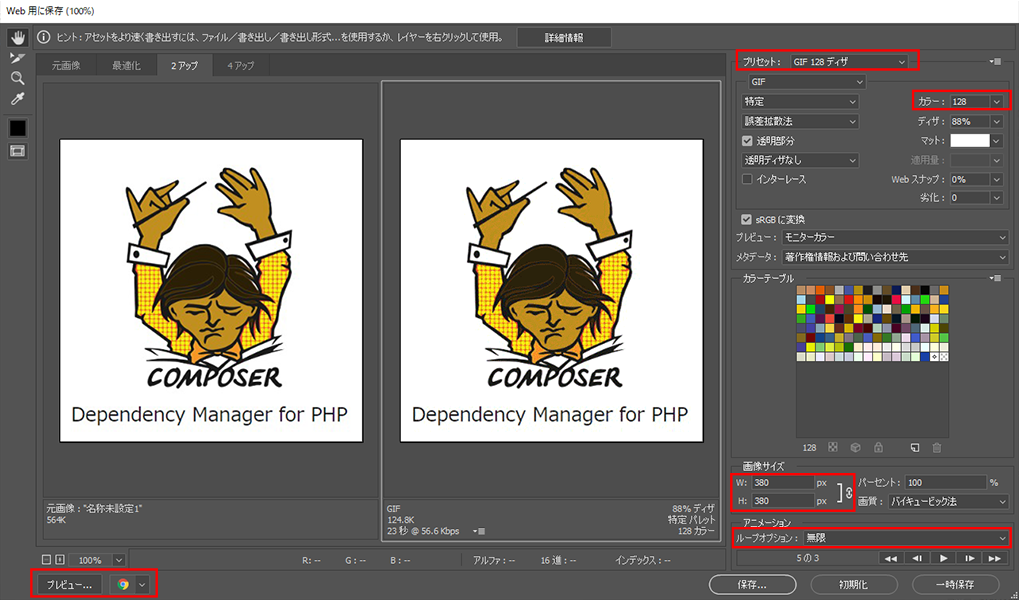This screenshot has height=600, width=1019.
Task: Click the color table trash icon
Action: click(x=936, y=448)
